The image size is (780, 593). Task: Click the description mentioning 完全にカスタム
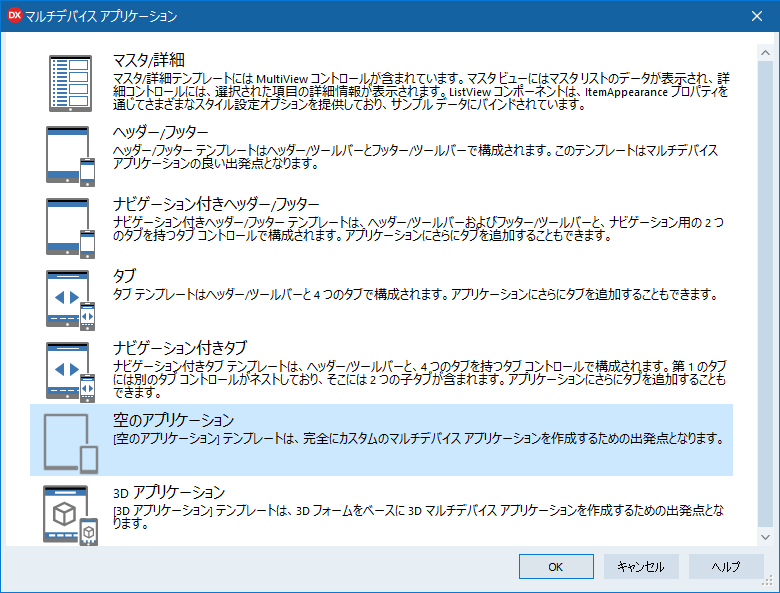pos(418,438)
